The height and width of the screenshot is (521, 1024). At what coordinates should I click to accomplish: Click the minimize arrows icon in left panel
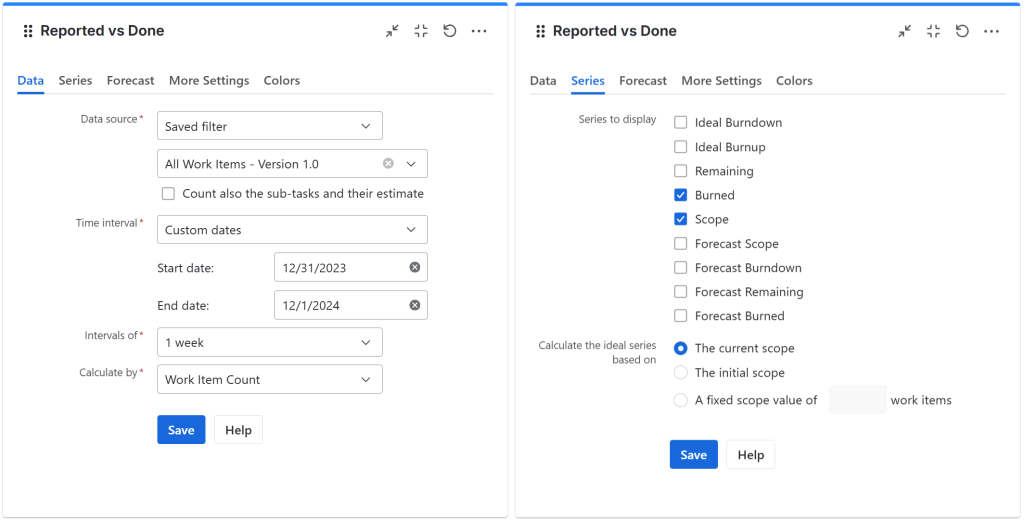392,31
